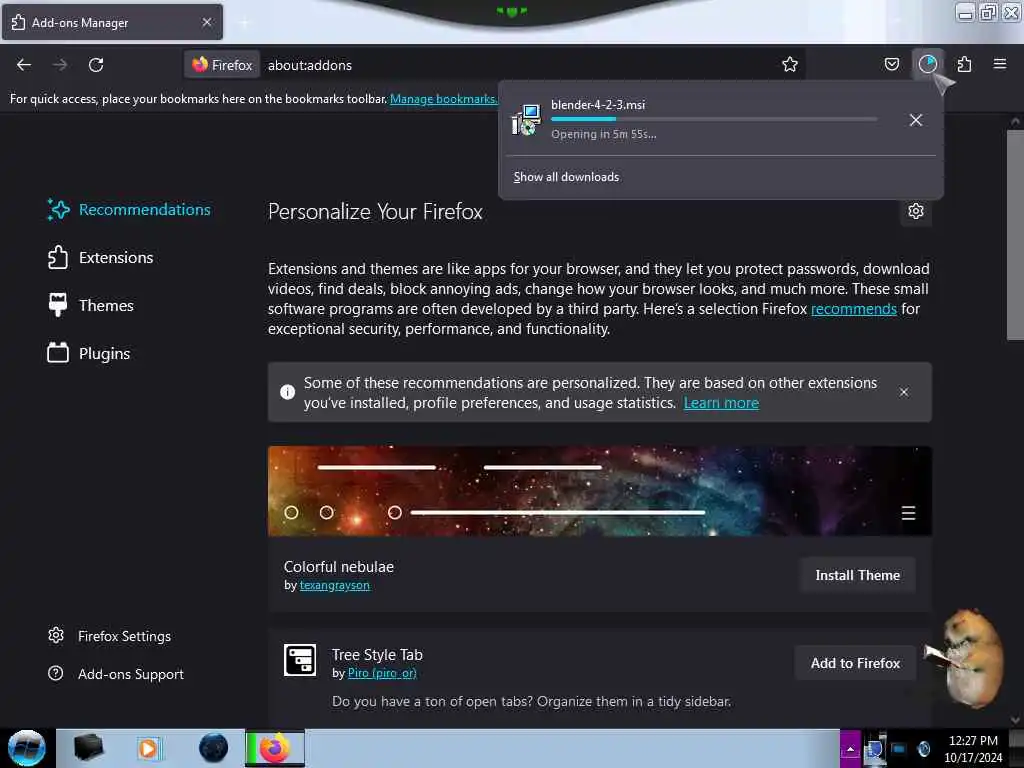Viewport: 1024px width, 768px height.
Task: Install the Colorful nebulae theme
Action: click(x=857, y=575)
